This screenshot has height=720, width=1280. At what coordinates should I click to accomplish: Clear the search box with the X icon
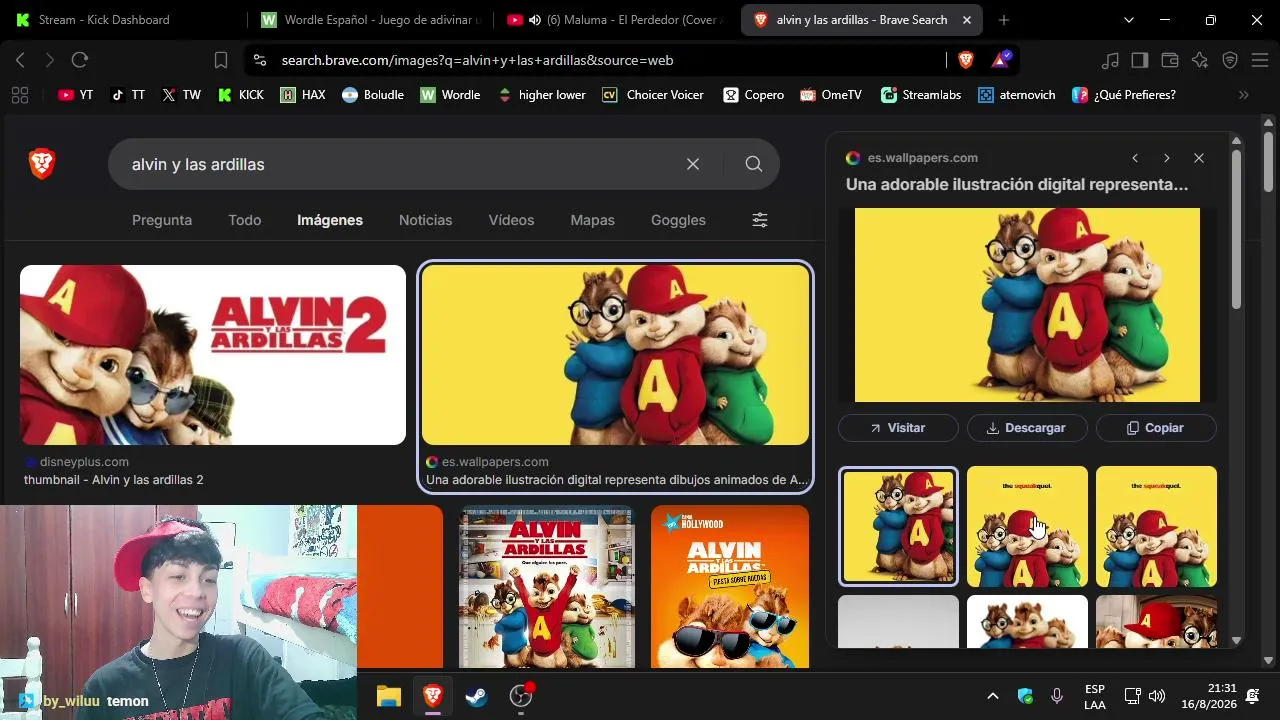click(693, 164)
